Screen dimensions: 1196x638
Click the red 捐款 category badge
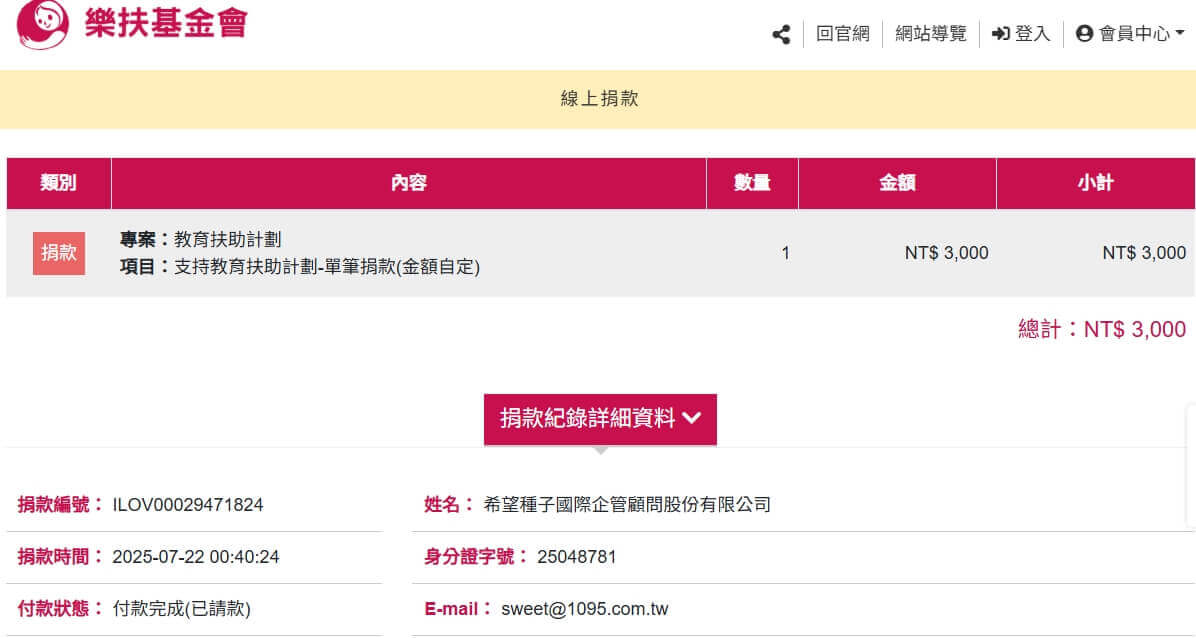click(59, 253)
